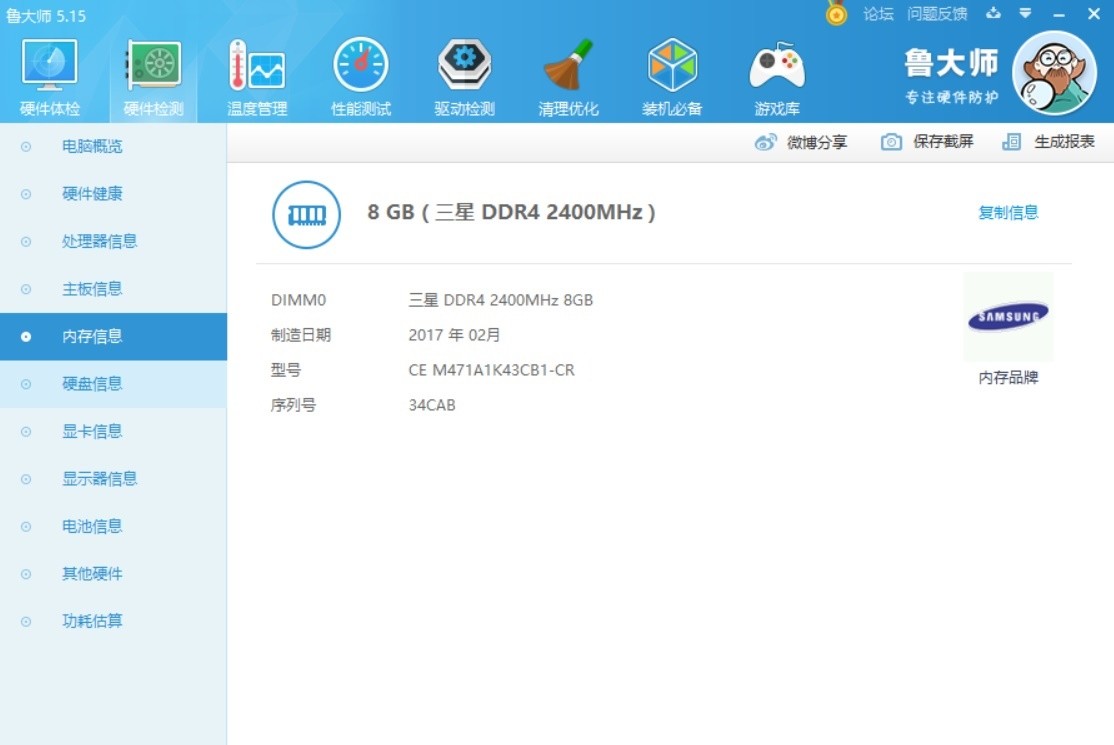
Task: Click the 硬件检测 circuit board icon
Action: [x=153, y=65]
